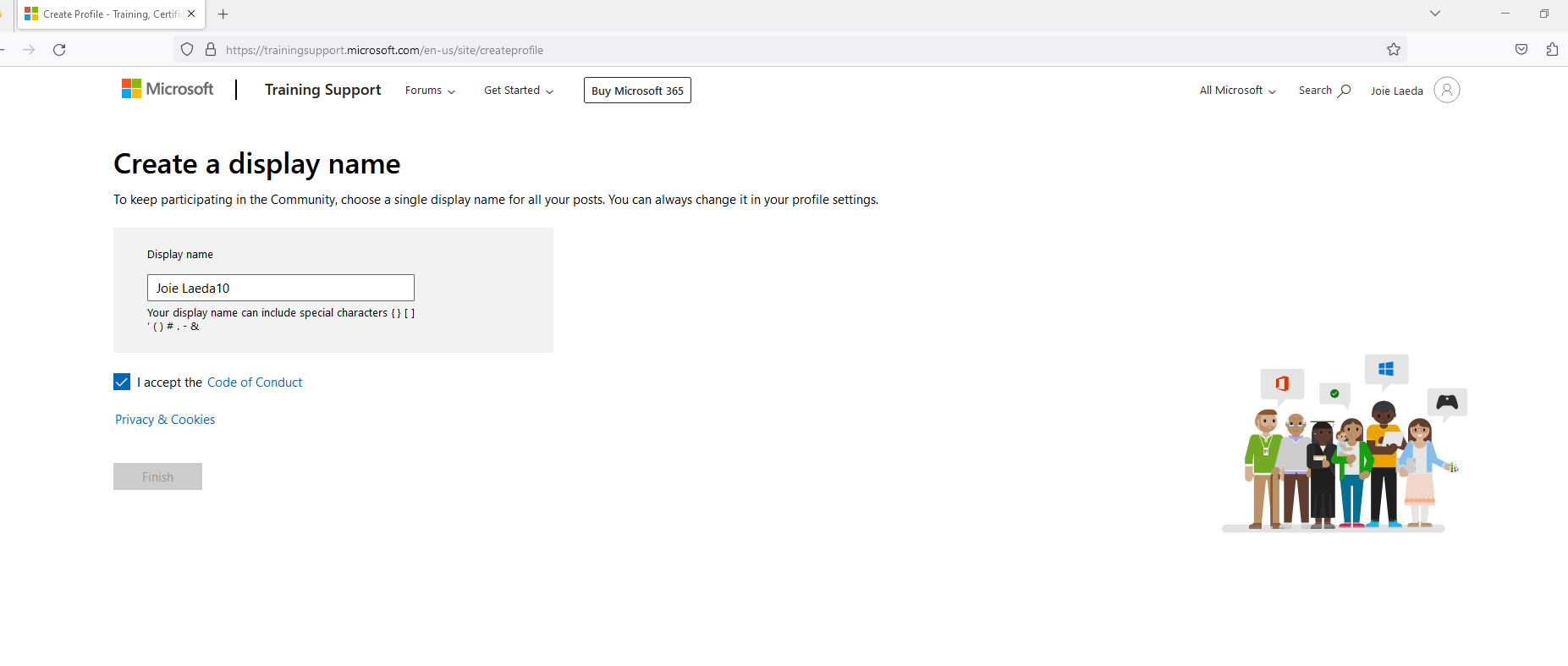Click the site padlock icon
Screen dimensions: 1568x666
pyautogui.click(x=211, y=50)
